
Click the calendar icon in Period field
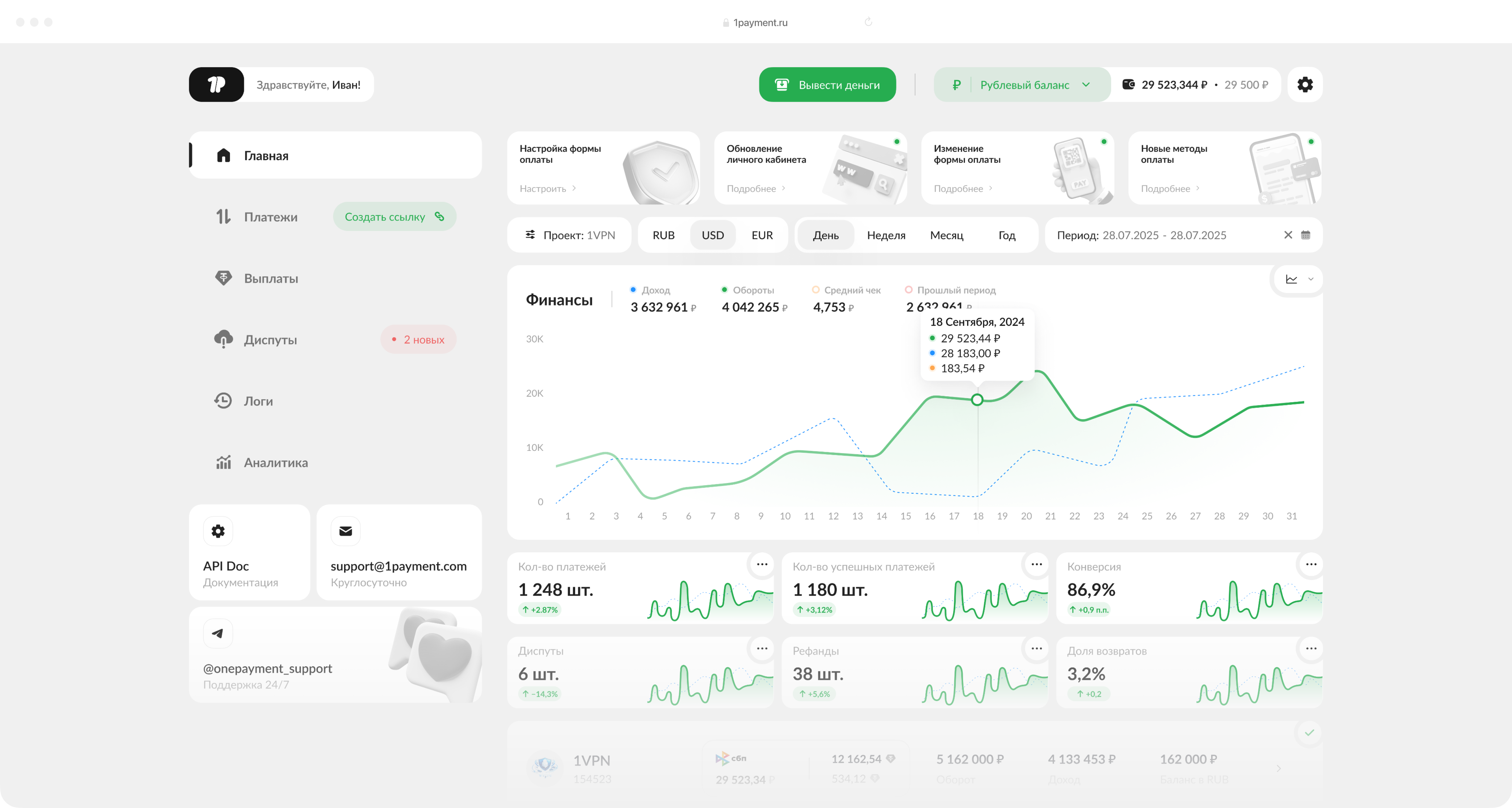click(x=1305, y=235)
